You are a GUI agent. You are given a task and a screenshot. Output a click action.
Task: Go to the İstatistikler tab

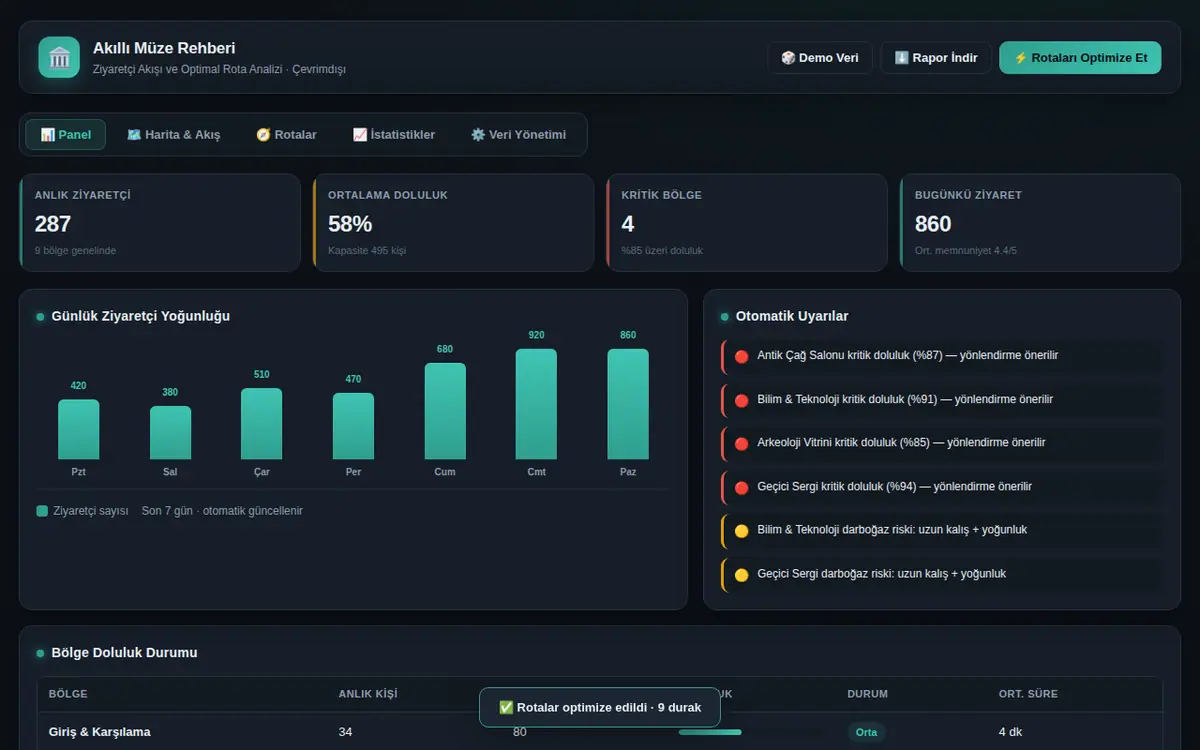[394, 135]
